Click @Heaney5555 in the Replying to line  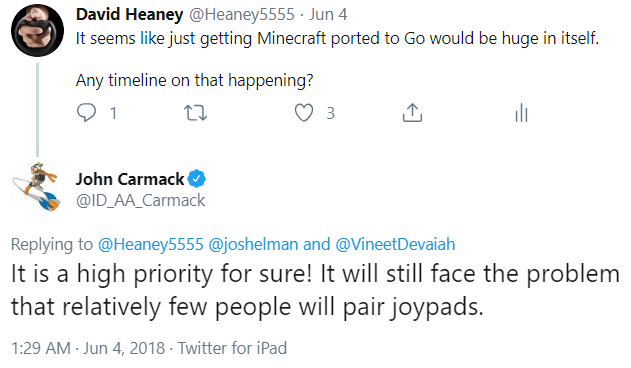[151, 244]
